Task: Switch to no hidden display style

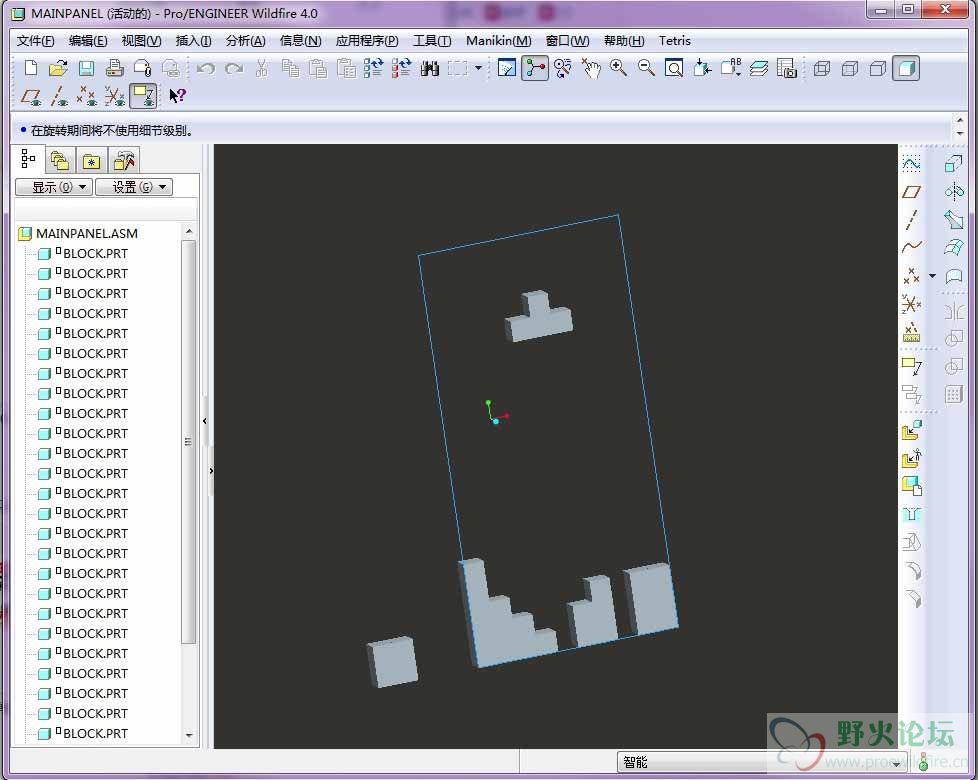Action: point(878,68)
